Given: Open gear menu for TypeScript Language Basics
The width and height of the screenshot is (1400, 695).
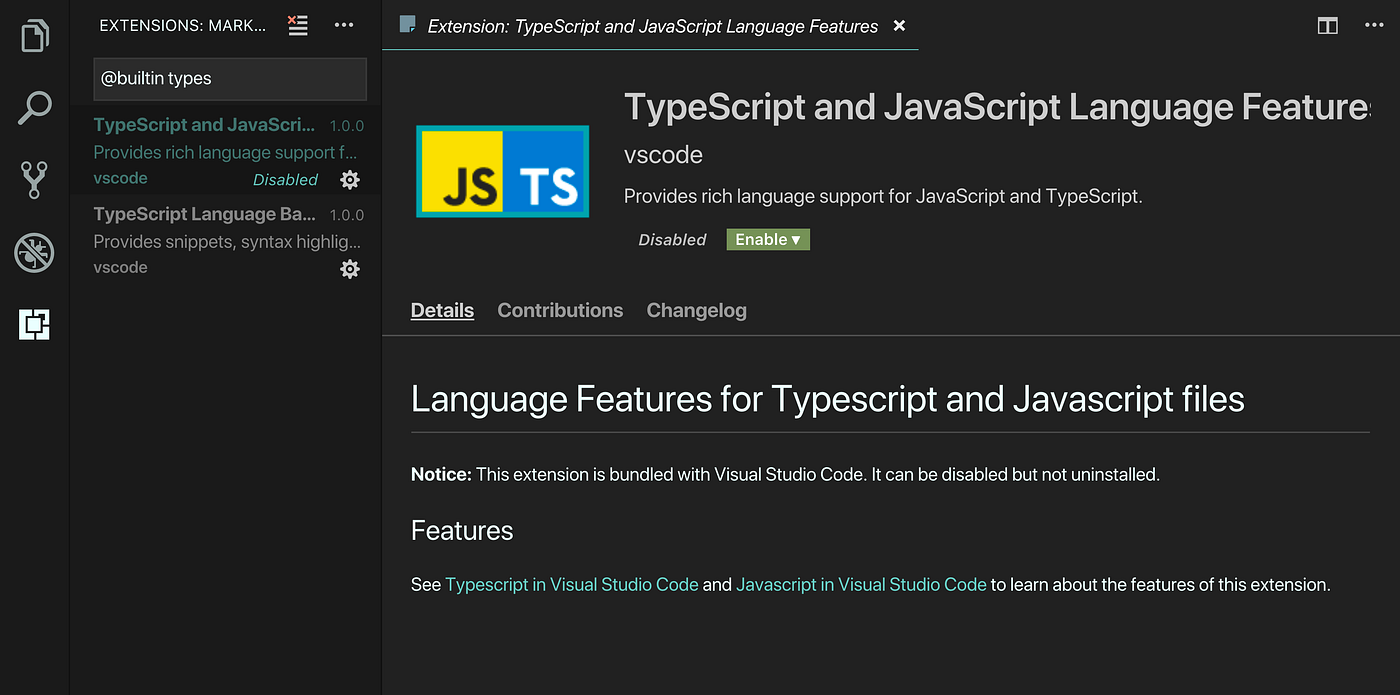Looking at the screenshot, I should pyautogui.click(x=349, y=268).
